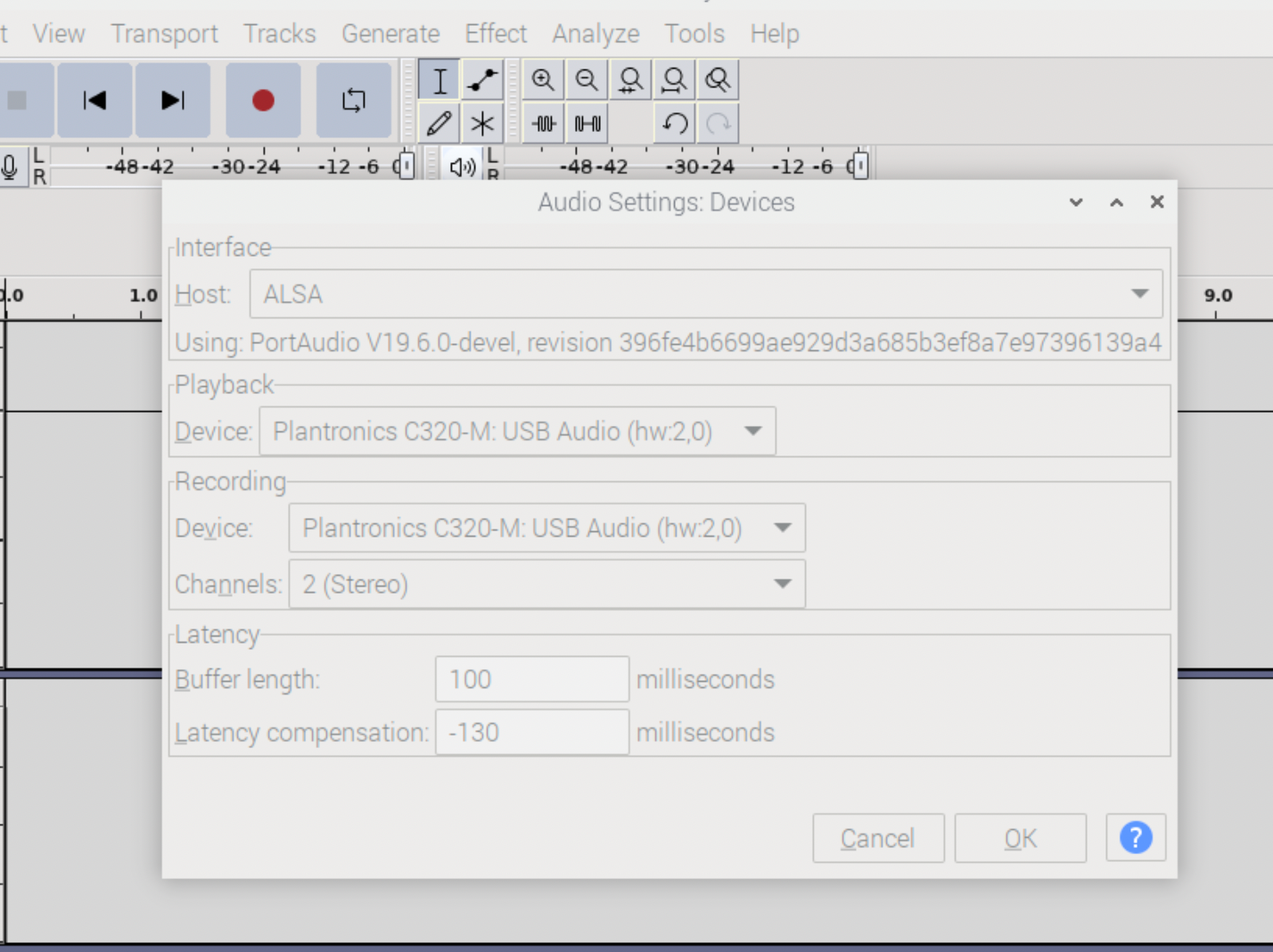Select the Envelope tool

pyautogui.click(x=482, y=80)
